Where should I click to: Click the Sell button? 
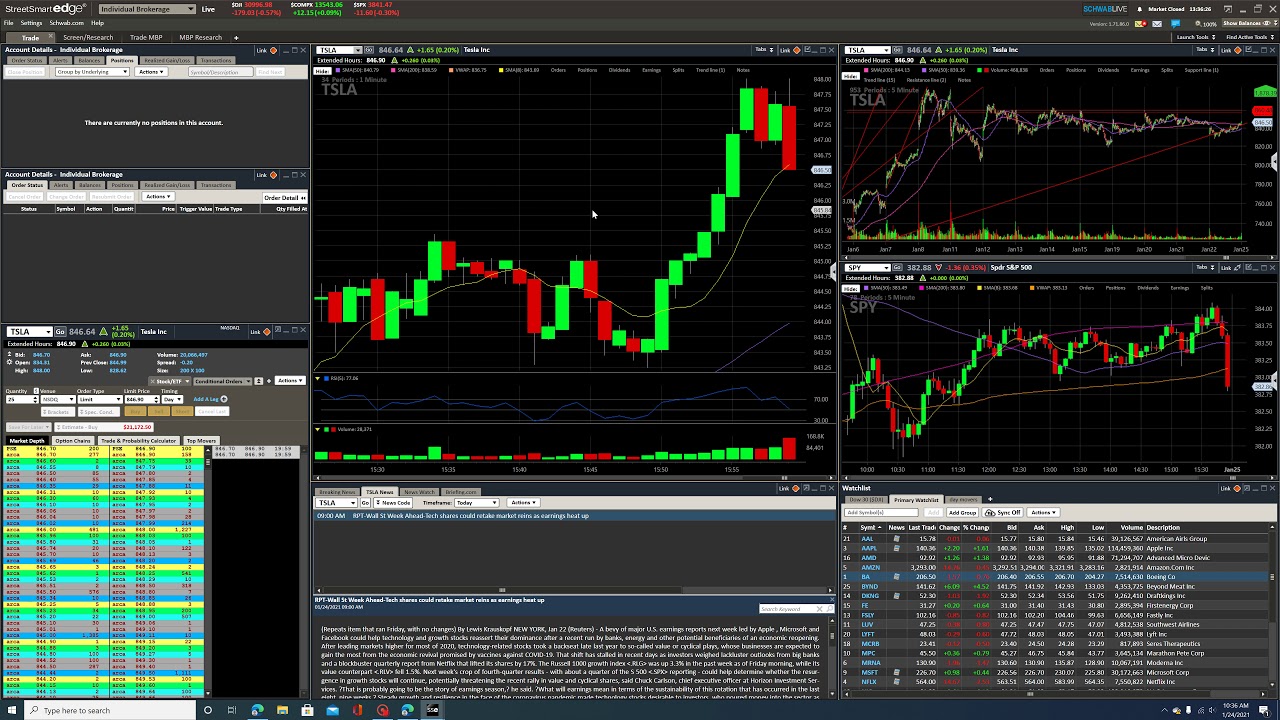point(159,412)
